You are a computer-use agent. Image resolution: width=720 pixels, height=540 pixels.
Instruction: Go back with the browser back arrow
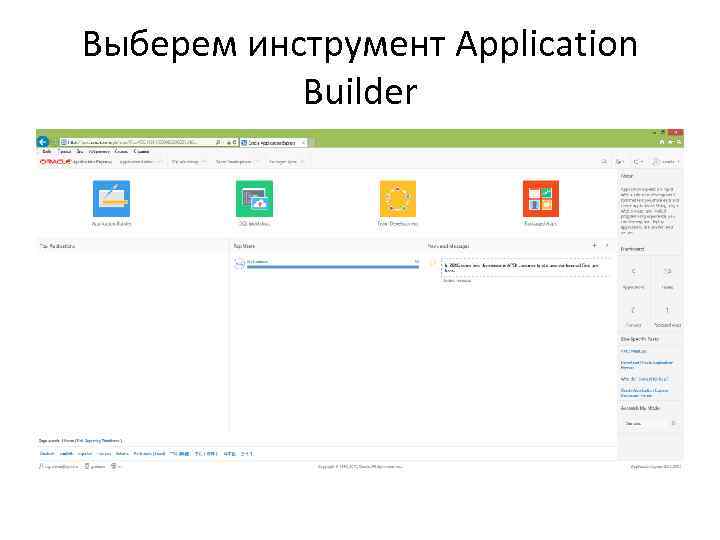coord(43,142)
